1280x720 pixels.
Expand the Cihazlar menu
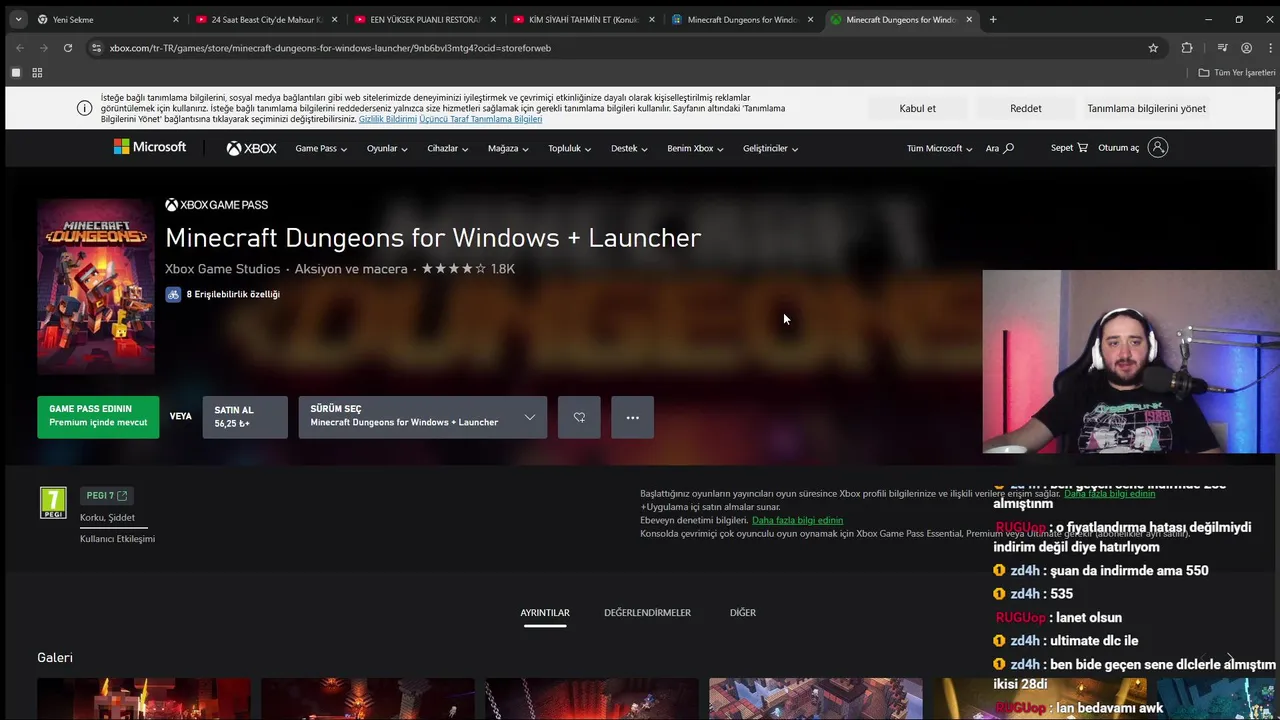click(x=448, y=149)
